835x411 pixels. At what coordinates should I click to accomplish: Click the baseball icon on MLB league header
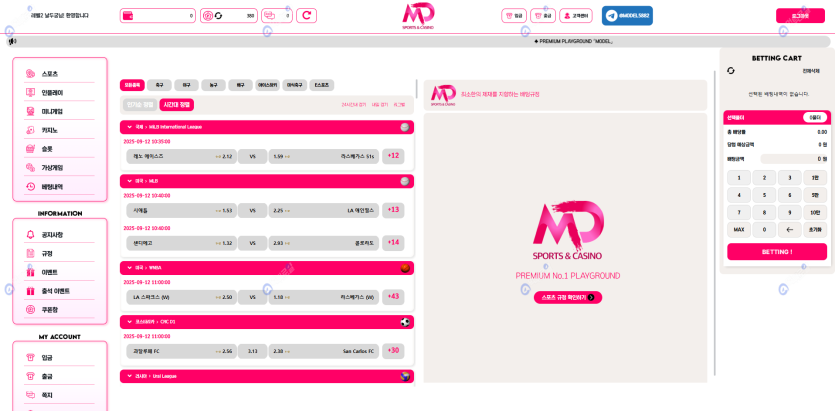coord(405,181)
